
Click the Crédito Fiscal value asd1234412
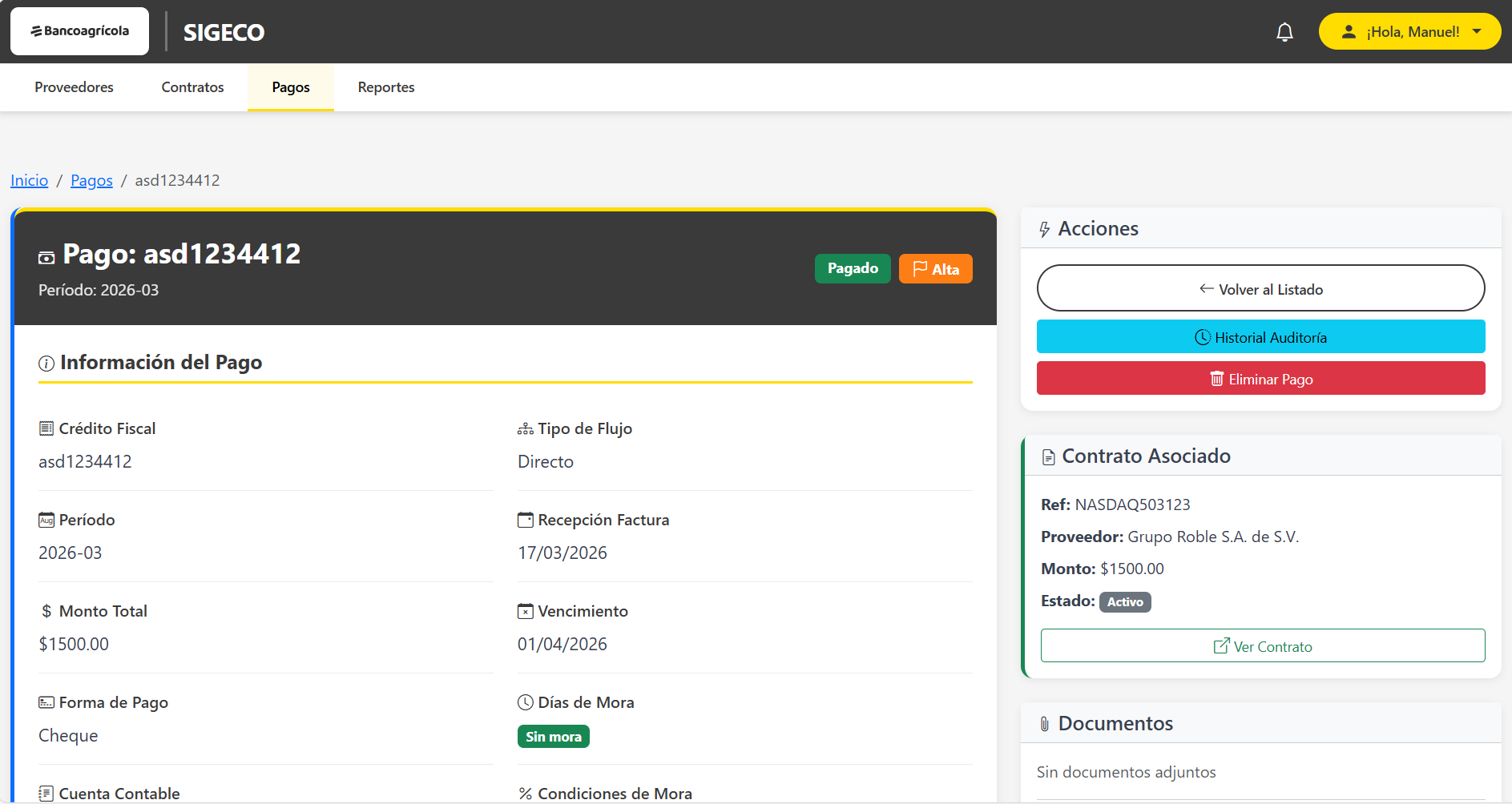point(85,461)
